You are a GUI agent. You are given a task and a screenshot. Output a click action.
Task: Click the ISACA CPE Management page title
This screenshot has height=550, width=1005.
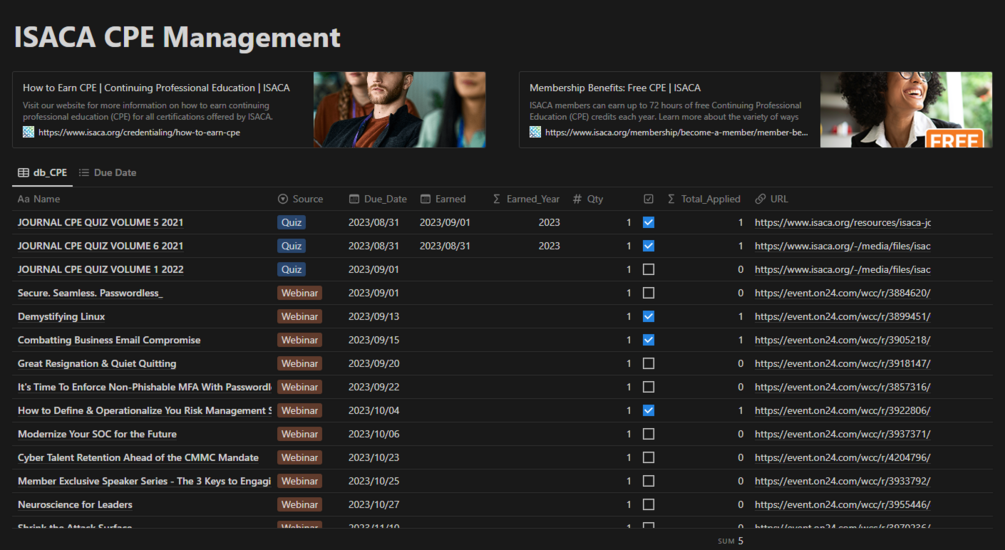pyautogui.click(x=177, y=37)
